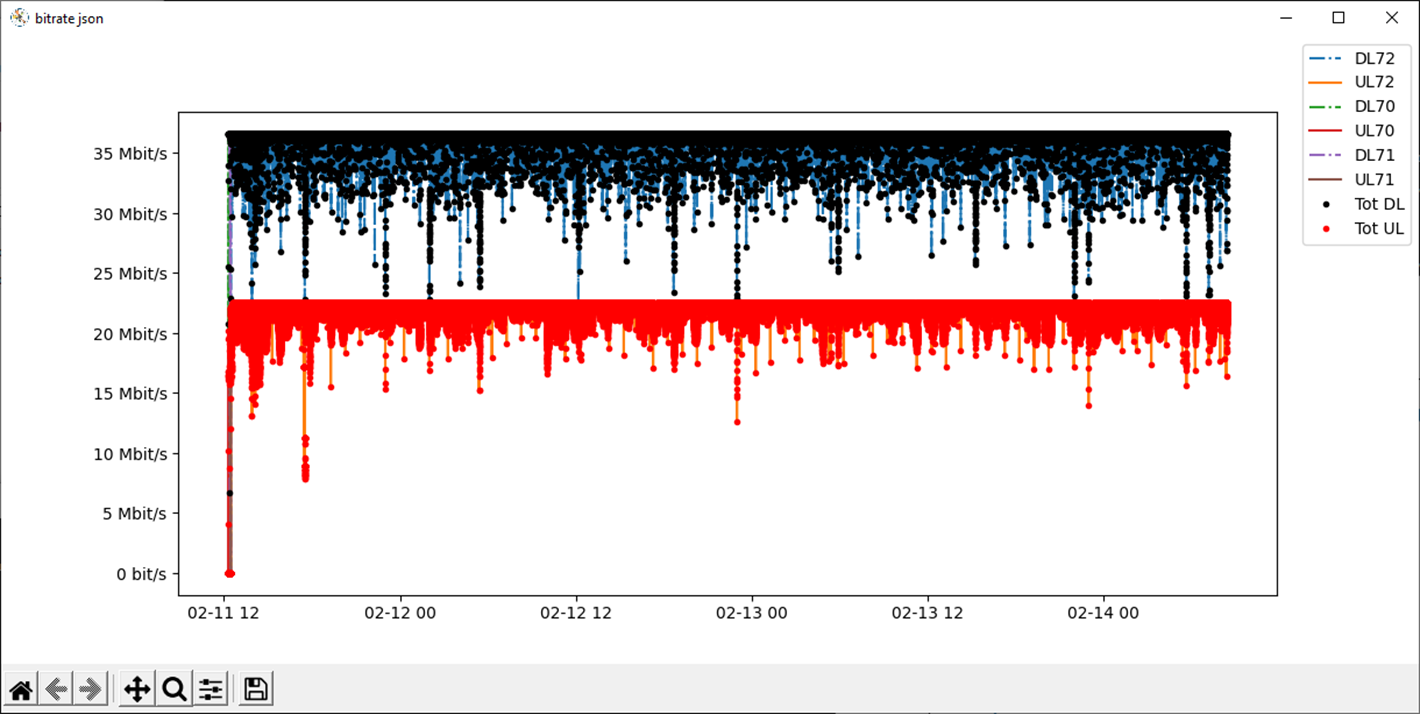The image size is (1420, 714).
Task: Click the 02-13 12 time label
Action: (x=928, y=613)
